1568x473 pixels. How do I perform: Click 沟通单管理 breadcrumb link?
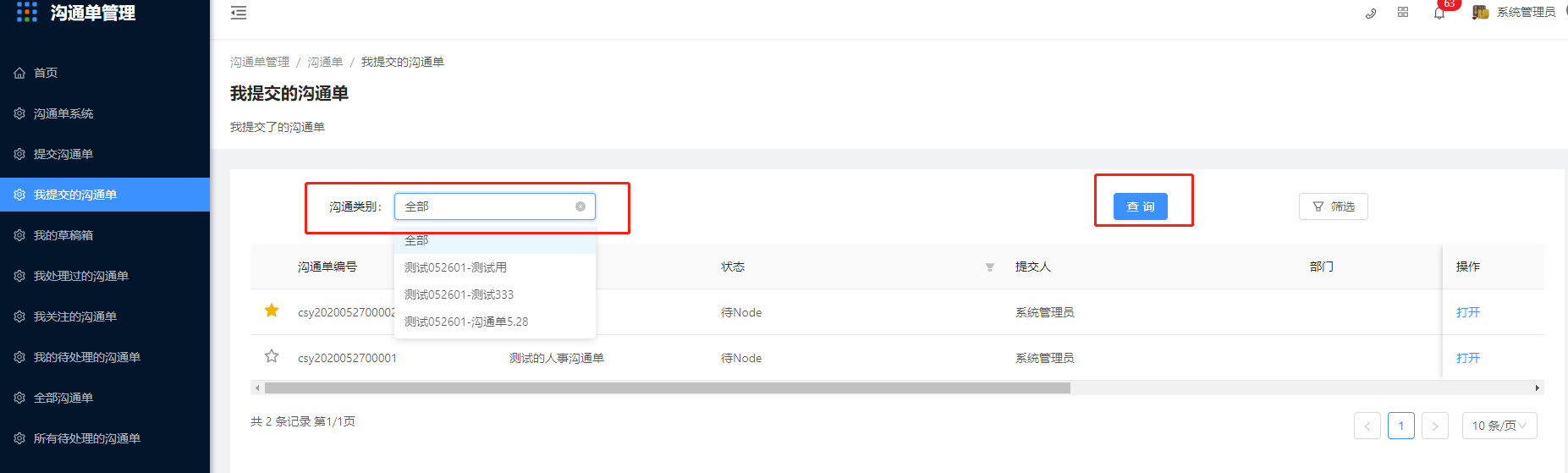click(x=260, y=62)
